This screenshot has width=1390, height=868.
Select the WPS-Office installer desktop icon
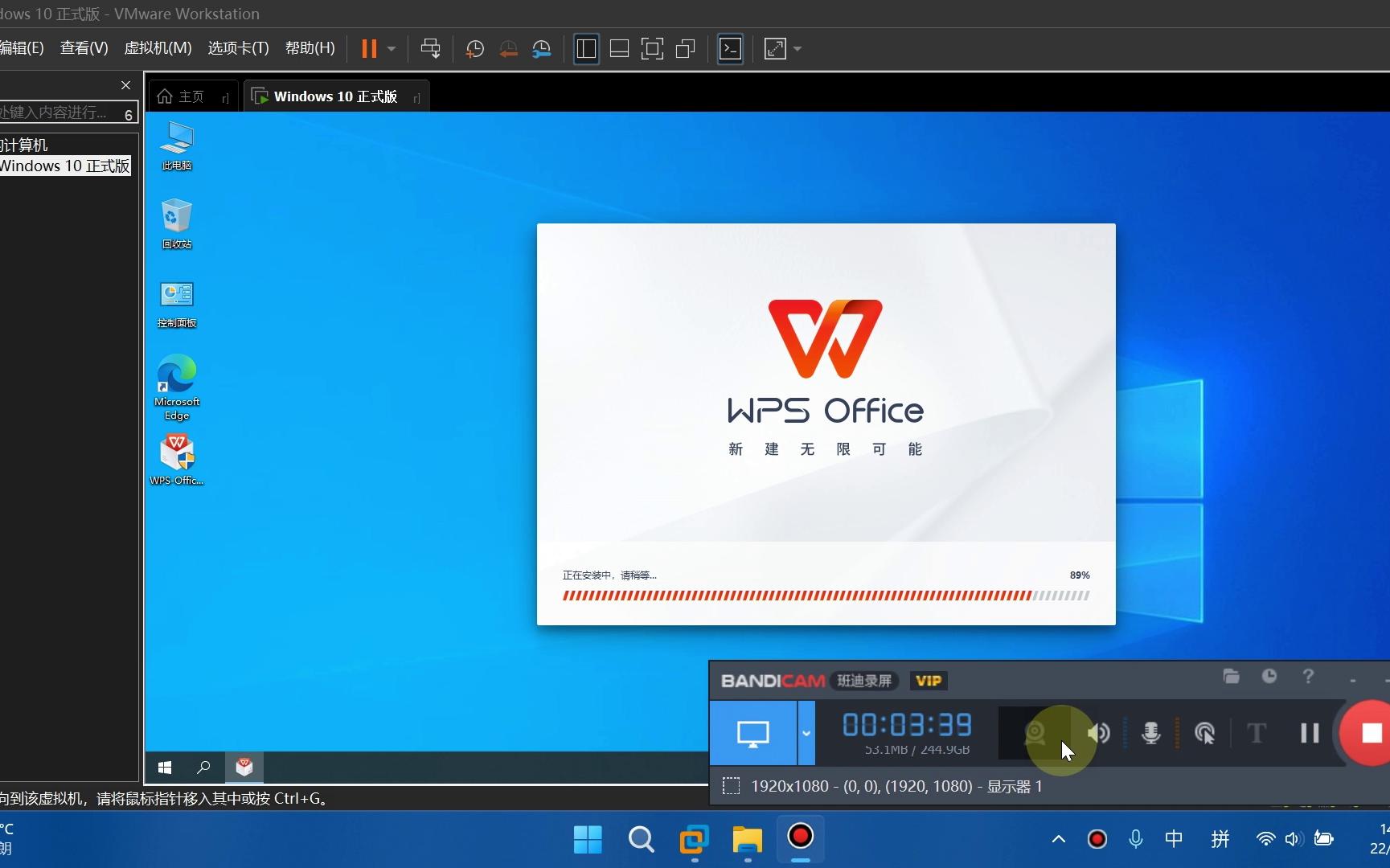177,460
